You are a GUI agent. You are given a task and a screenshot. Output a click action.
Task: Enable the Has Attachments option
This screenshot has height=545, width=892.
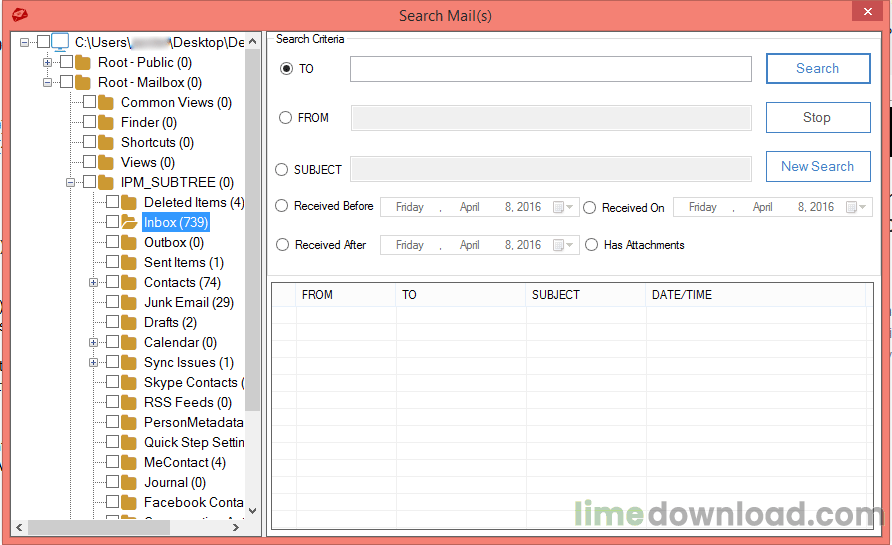pos(592,245)
